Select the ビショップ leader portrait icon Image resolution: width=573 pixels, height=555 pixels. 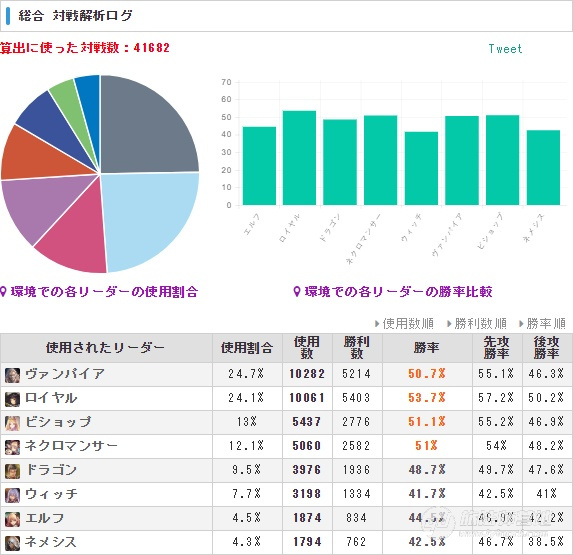(x=12, y=423)
